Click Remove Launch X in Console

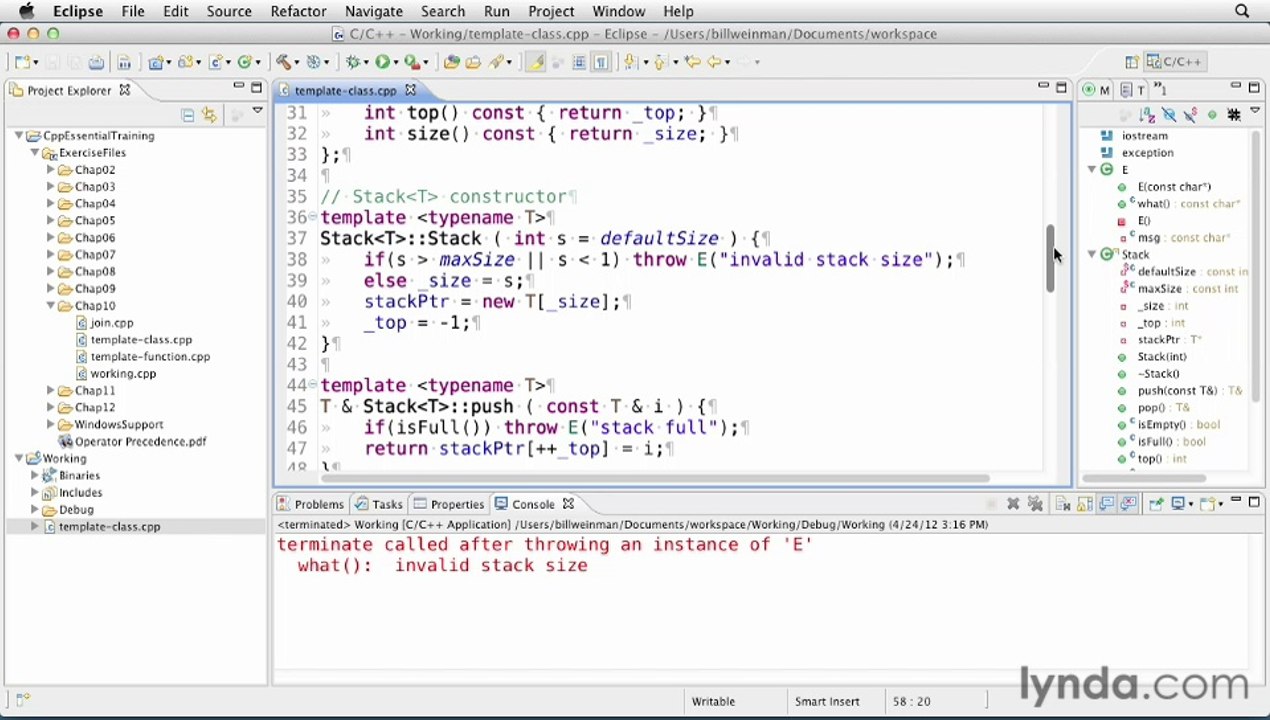coord(1013,504)
